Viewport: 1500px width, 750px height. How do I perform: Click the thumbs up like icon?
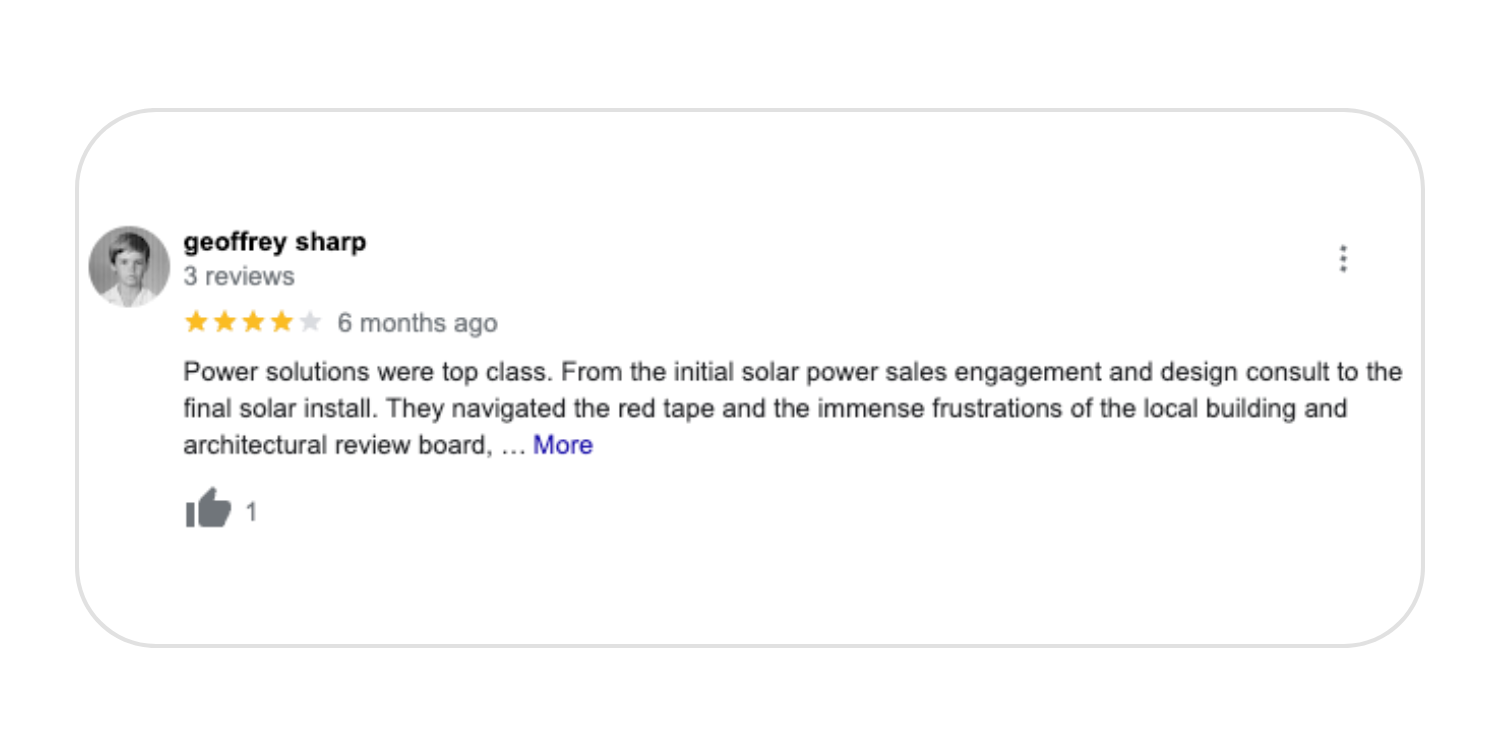pyautogui.click(x=208, y=508)
